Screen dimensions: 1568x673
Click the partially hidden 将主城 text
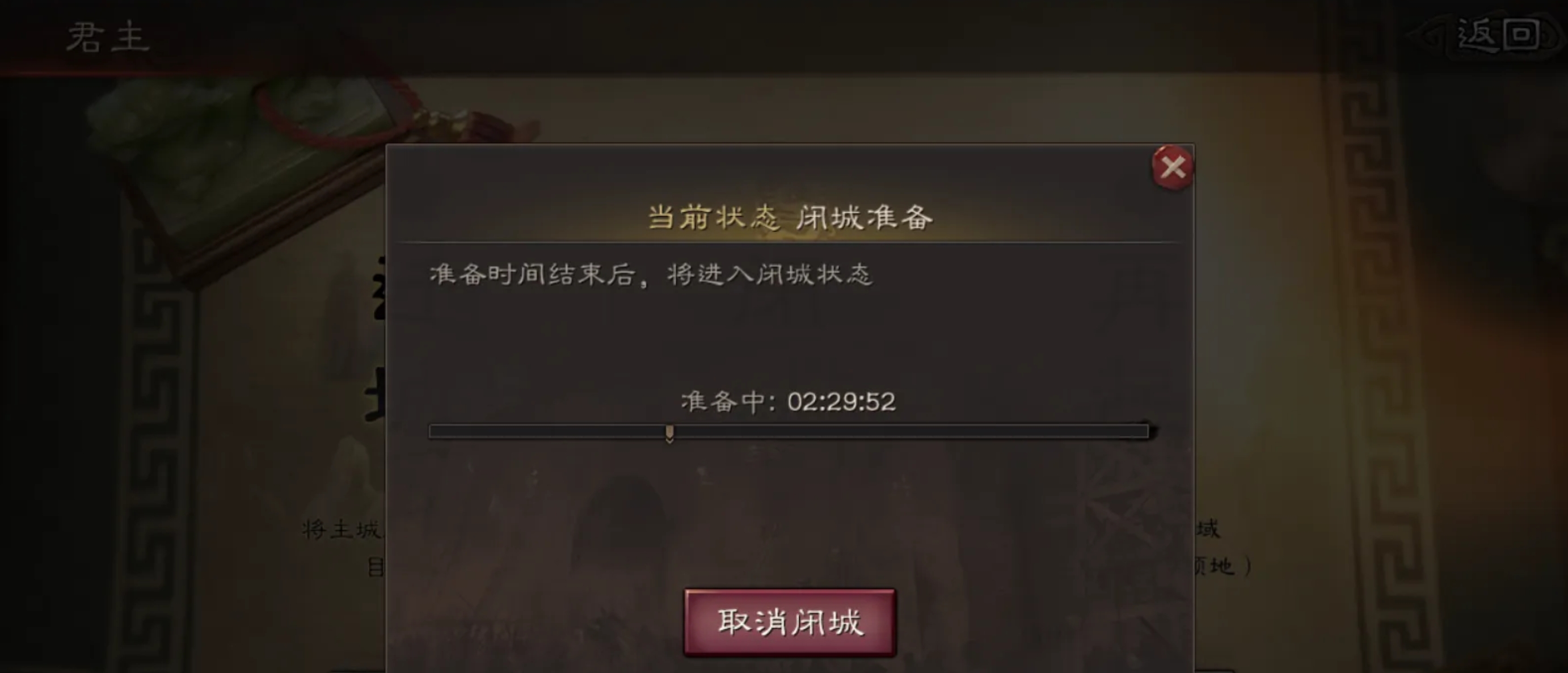pos(342,529)
